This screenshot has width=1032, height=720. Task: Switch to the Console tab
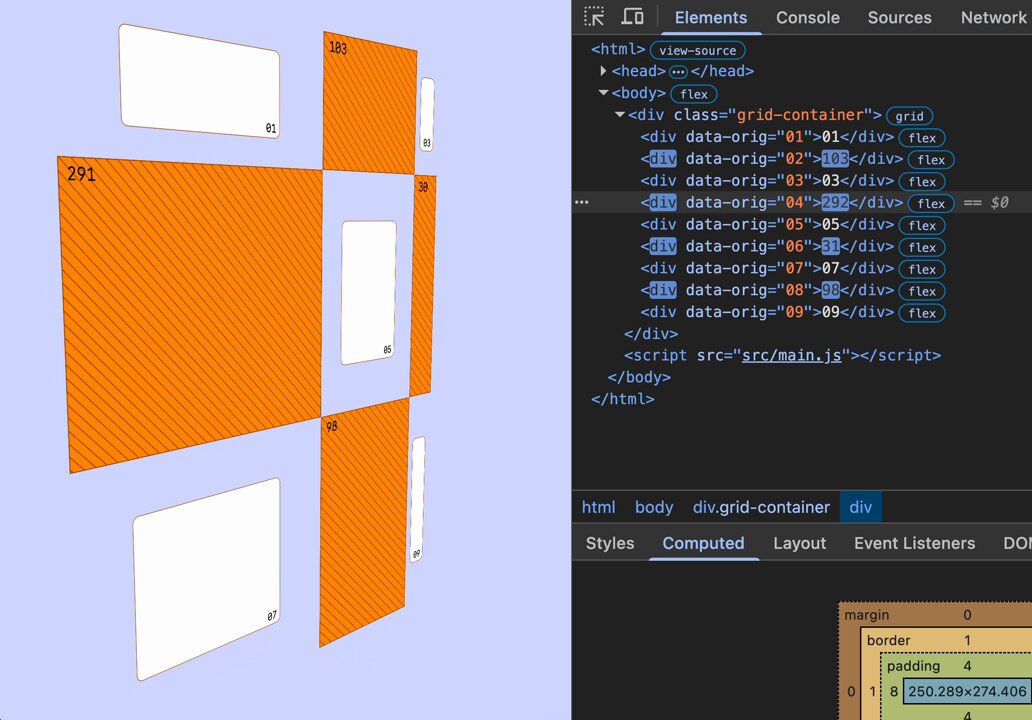coord(808,18)
